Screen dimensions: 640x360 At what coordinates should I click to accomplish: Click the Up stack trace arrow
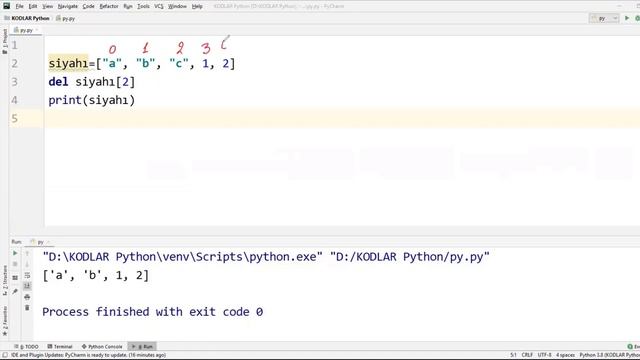click(27, 253)
